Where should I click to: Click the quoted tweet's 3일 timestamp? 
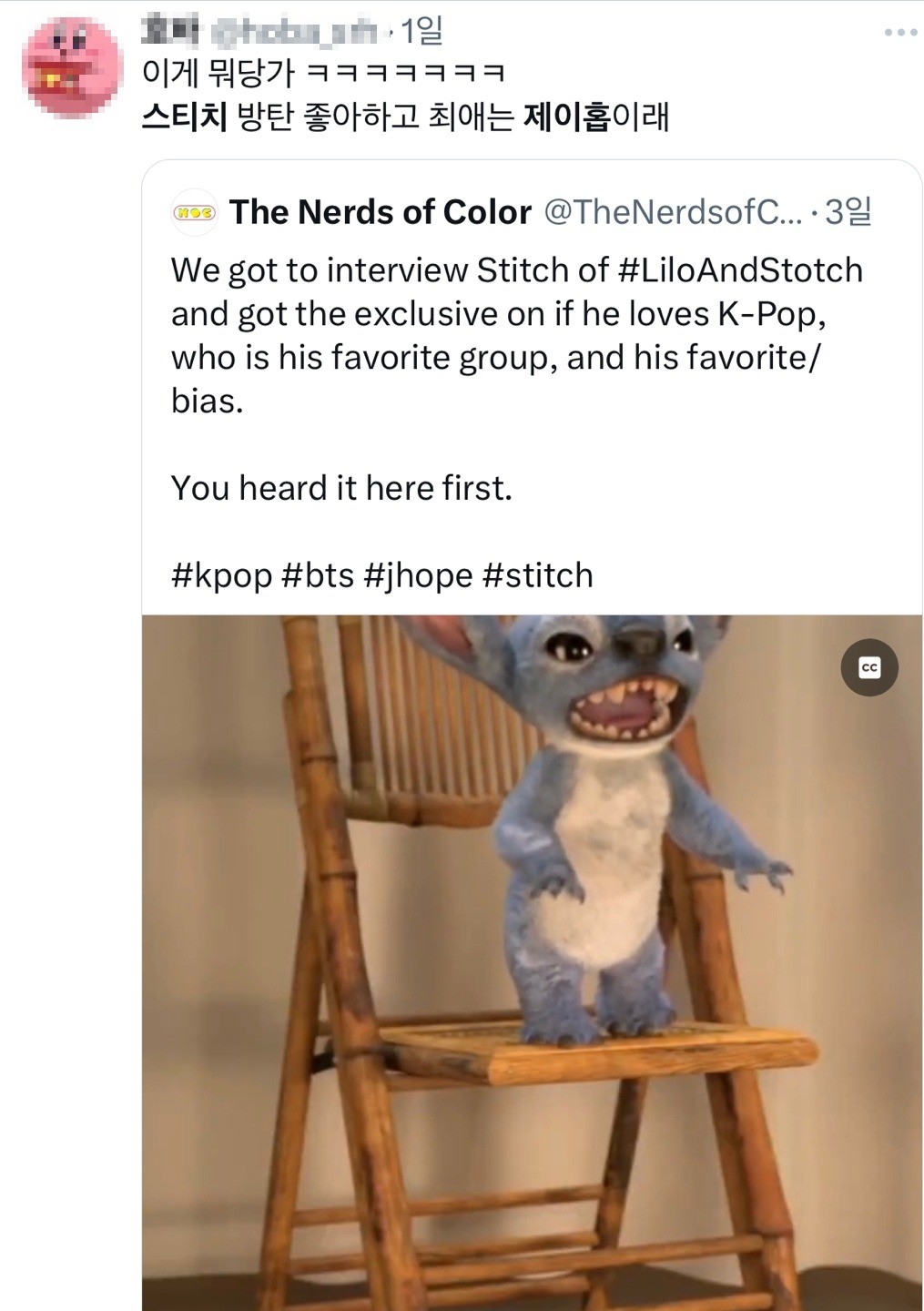(848, 212)
